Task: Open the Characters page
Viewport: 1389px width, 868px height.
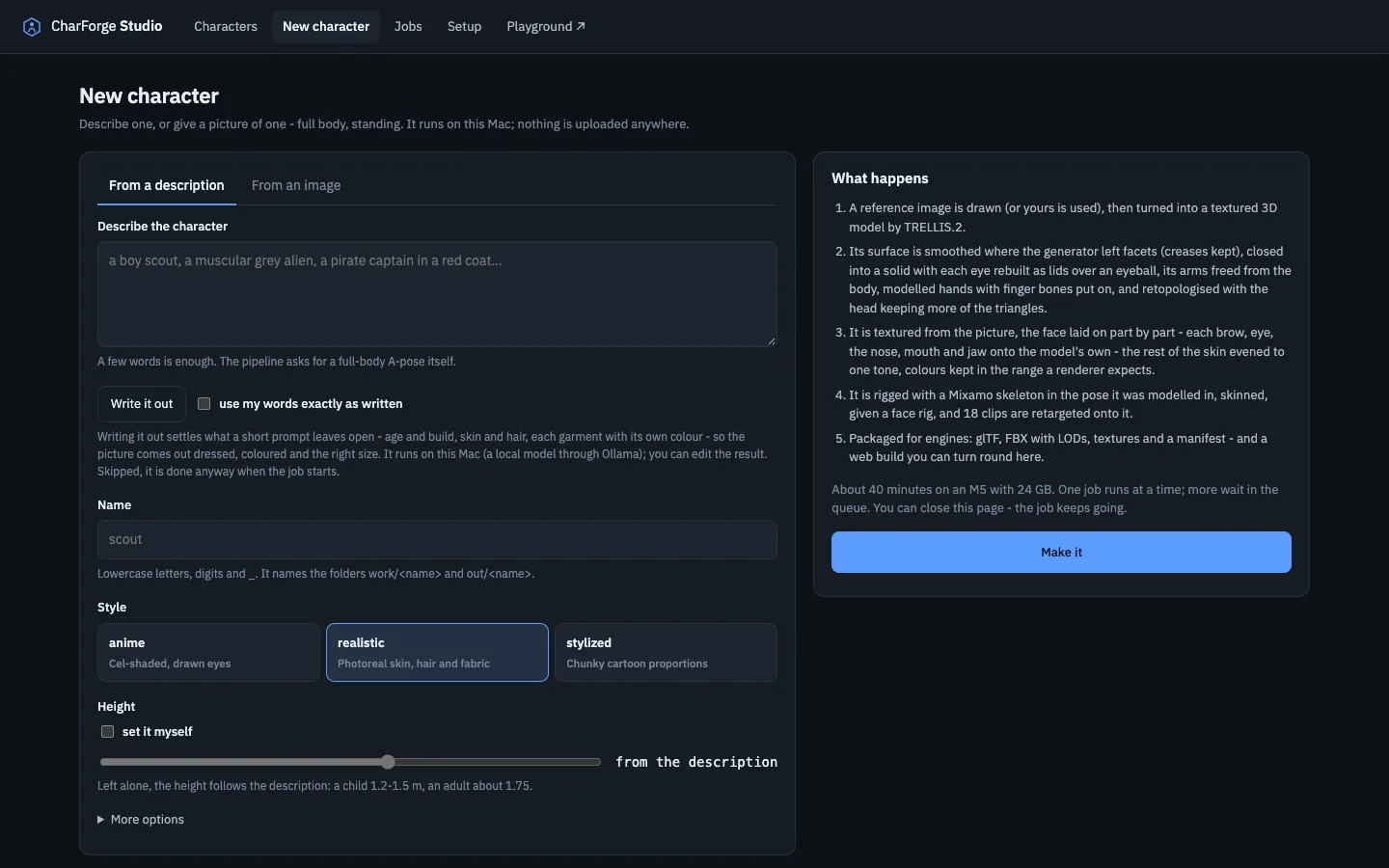Action: coord(226,26)
